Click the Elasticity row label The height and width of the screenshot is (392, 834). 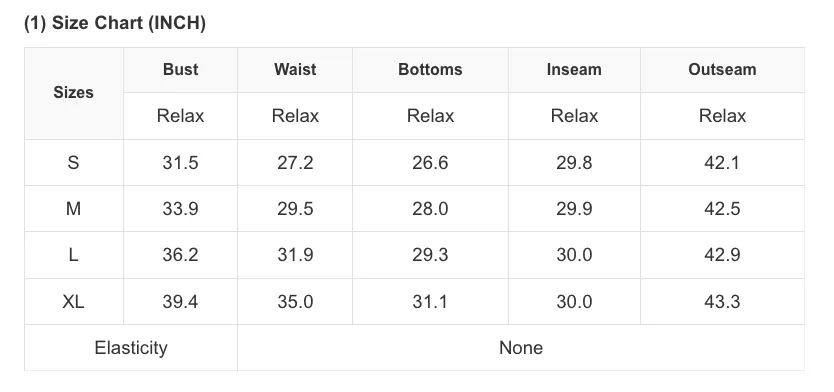(x=131, y=348)
